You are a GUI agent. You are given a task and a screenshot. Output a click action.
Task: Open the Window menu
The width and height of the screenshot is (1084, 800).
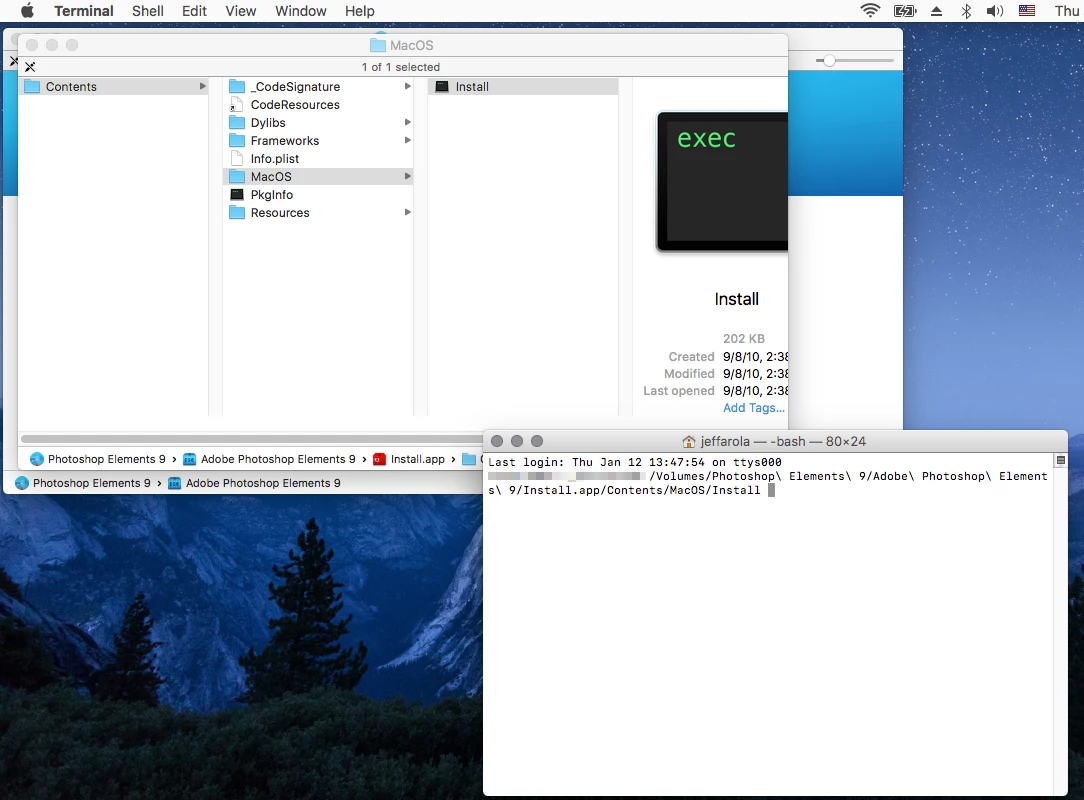tap(301, 10)
